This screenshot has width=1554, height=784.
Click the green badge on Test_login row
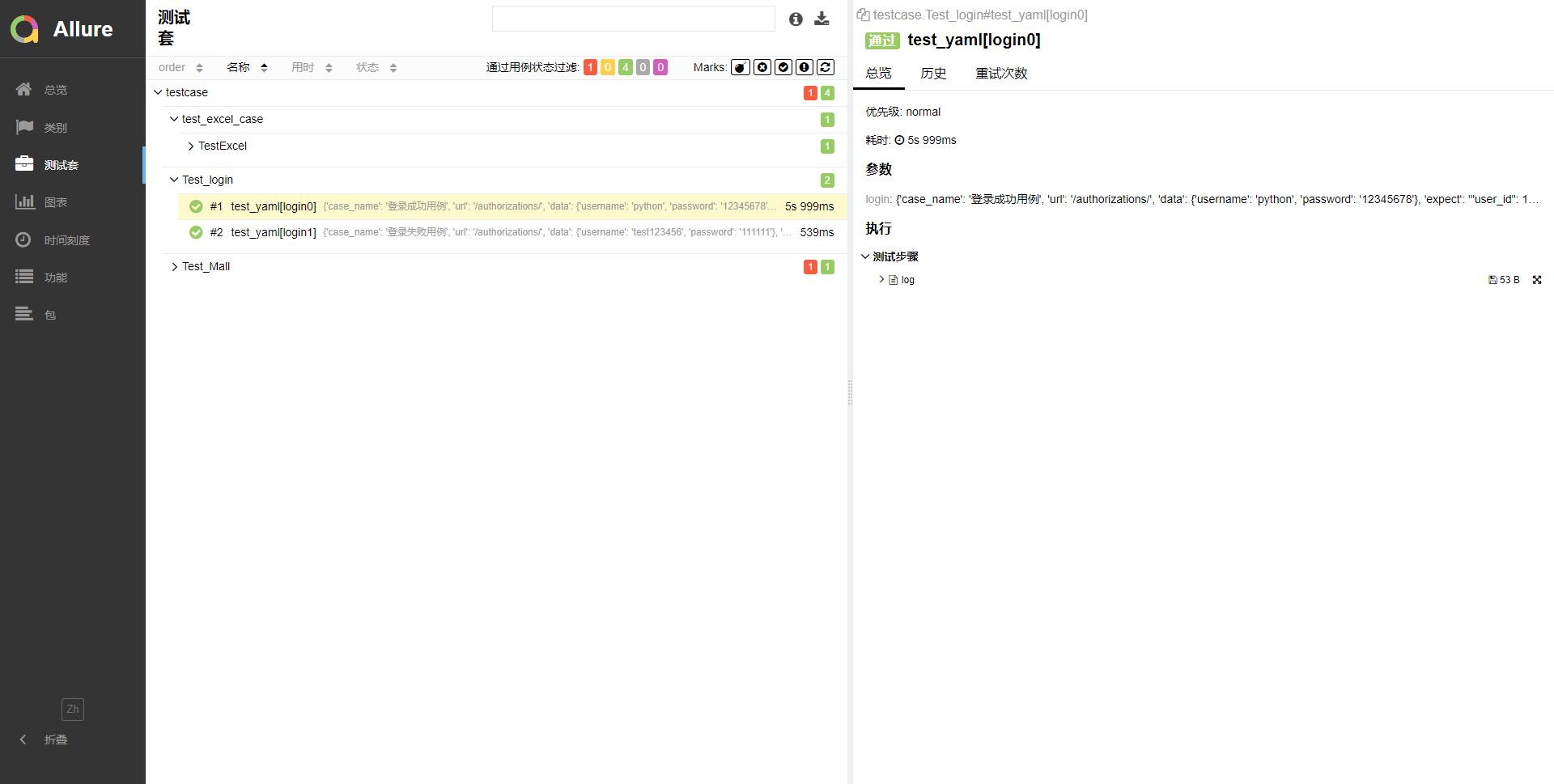click(x=827, y=180)
